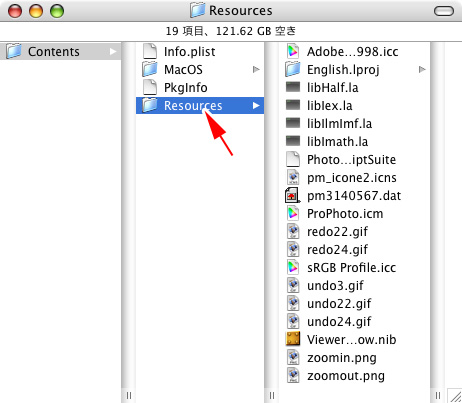462x403 pixels.
Task: Select the Adobe...998.icc color profile icon
Action: coord(293,52)
